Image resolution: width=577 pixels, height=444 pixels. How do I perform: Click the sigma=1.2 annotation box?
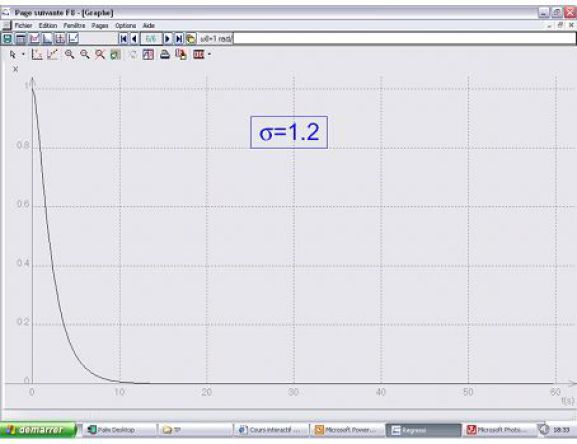(x=289, y=132)
